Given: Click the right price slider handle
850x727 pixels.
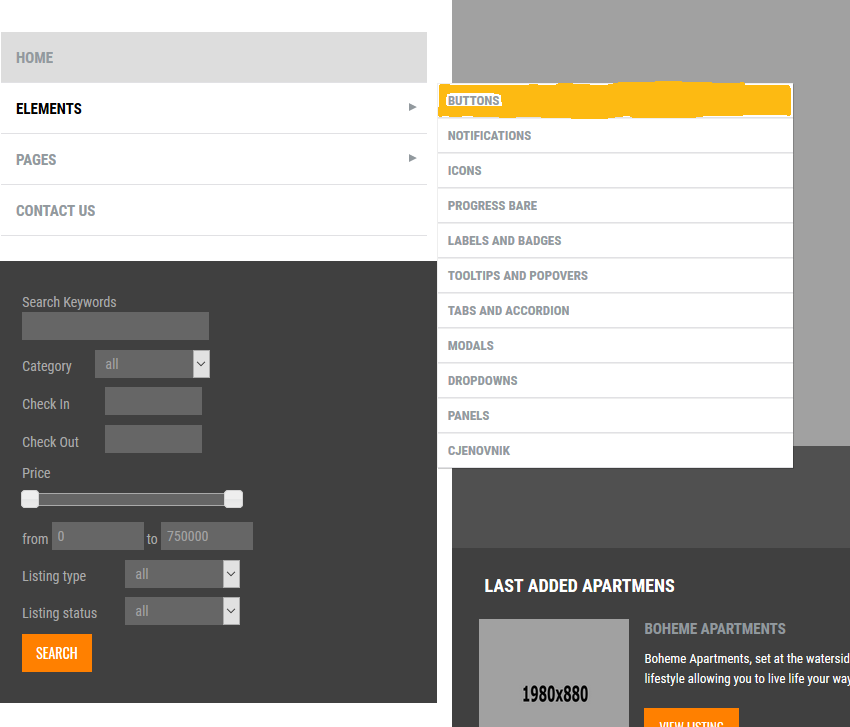Looking at the screenshot, I should pyautogui.click(x=233, y=499).
